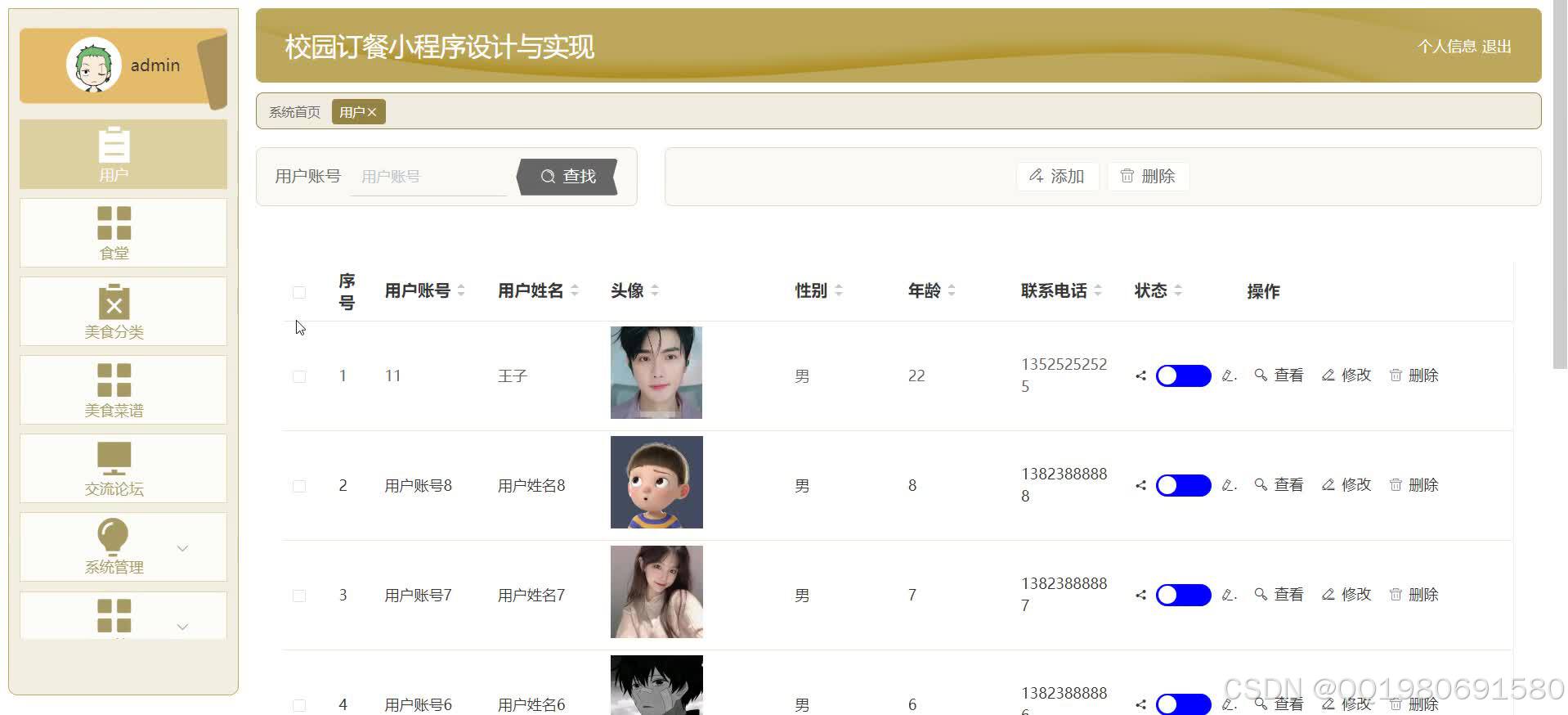Click the 序号 column header

coord(347,292)
